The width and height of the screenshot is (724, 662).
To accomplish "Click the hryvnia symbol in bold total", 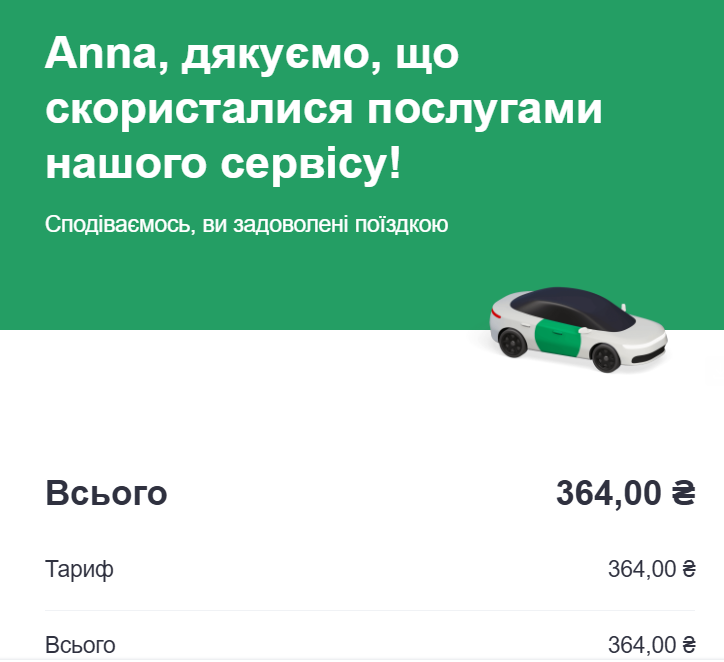I will coord(684,493).
